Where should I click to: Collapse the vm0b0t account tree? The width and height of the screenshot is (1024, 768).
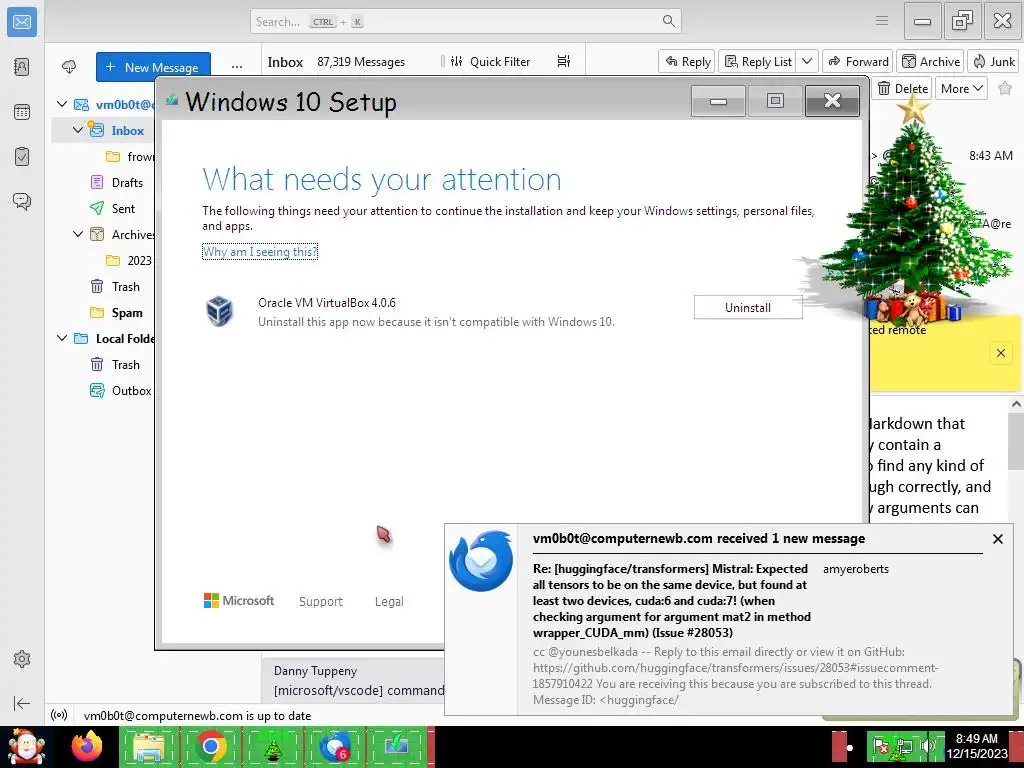[62, 104]
